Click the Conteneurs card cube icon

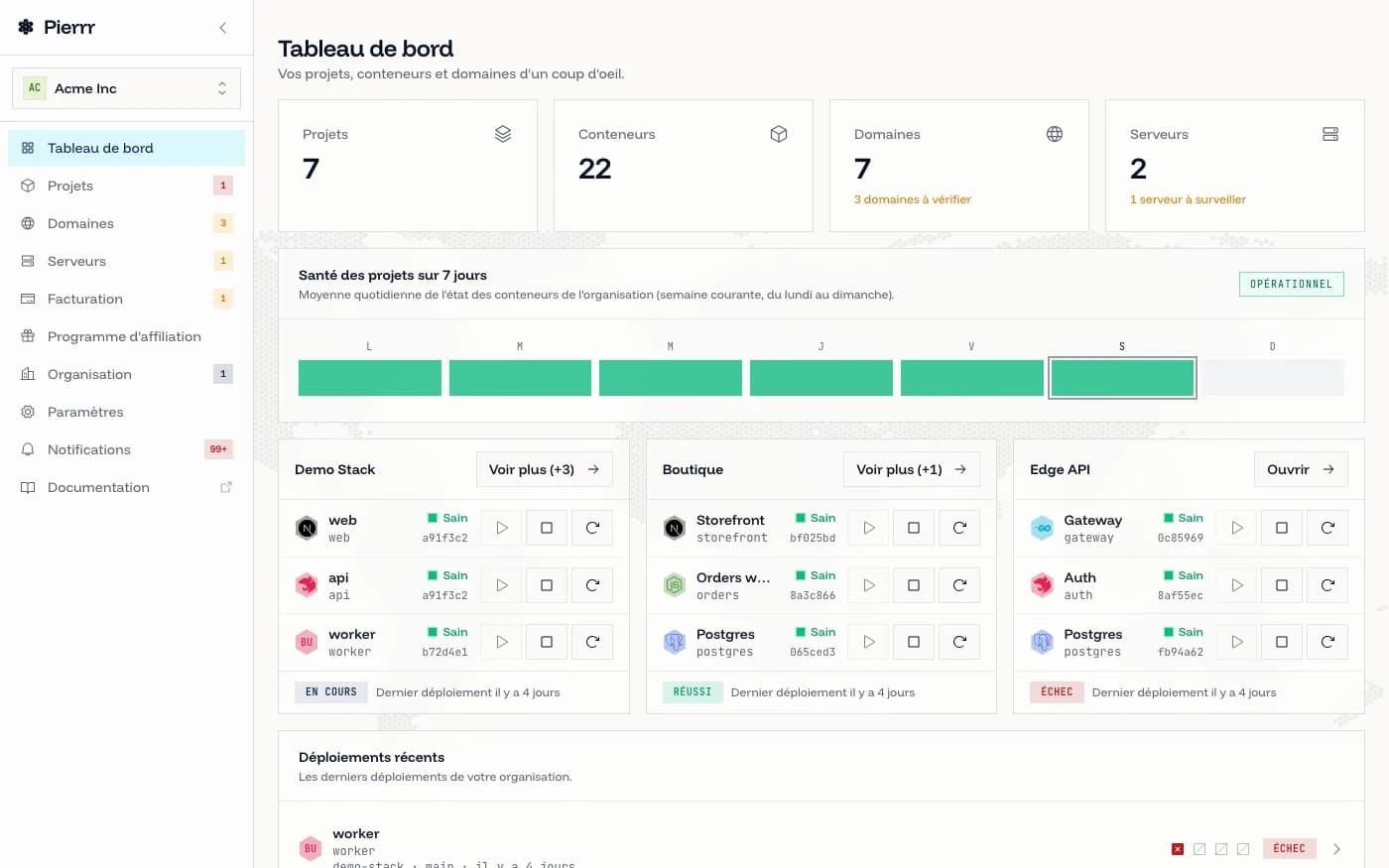779,134
